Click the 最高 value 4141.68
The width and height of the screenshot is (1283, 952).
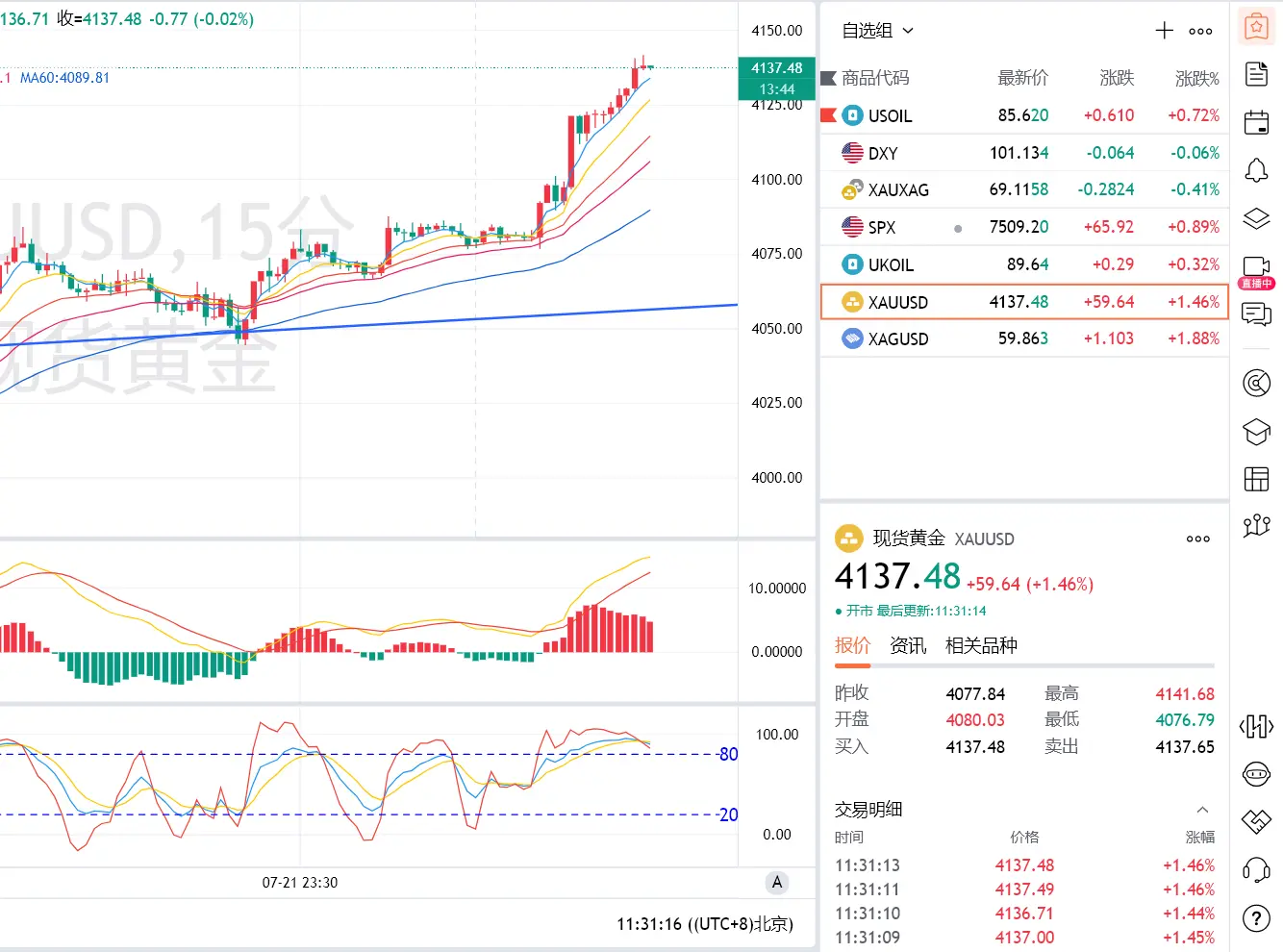click(1185, 694)
